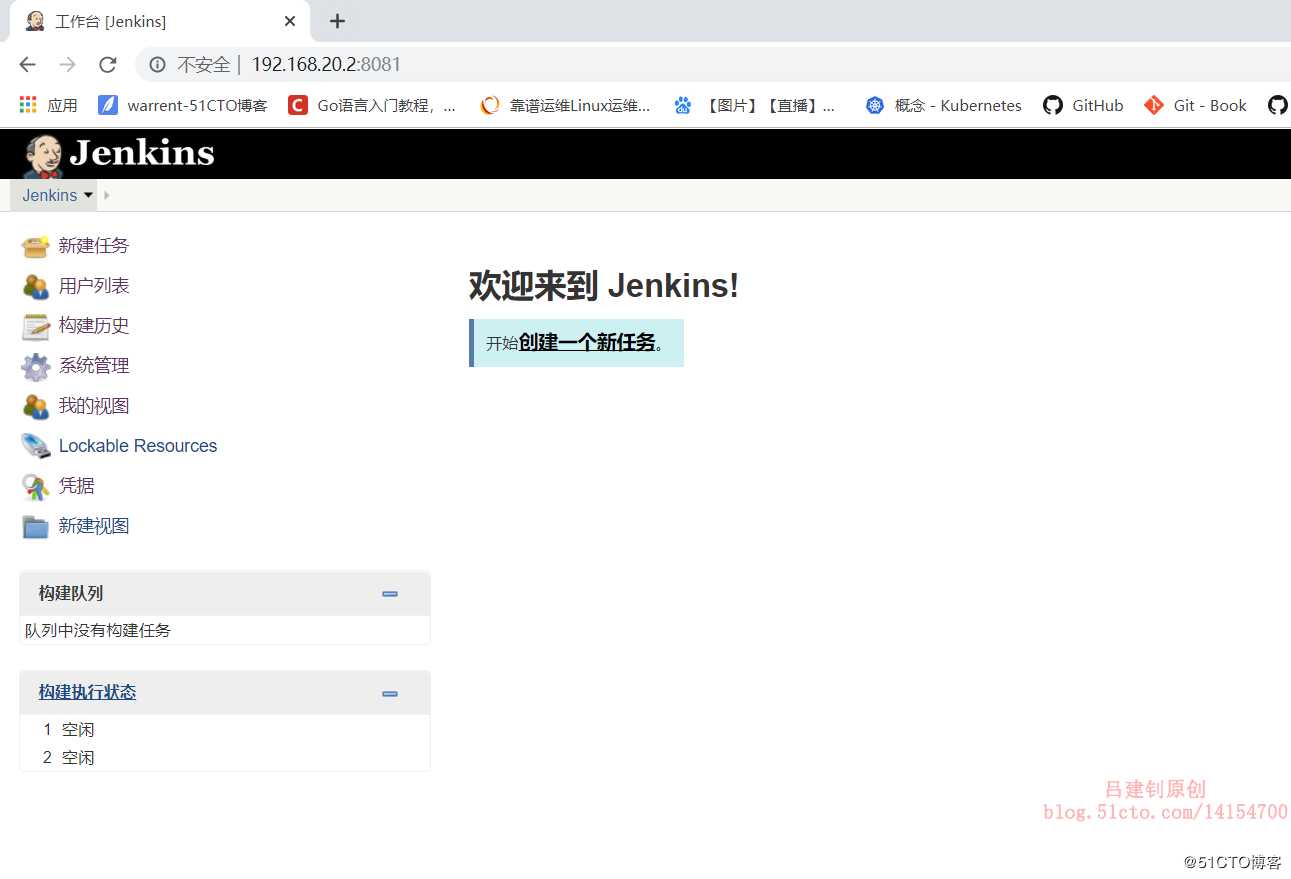
Task: Open the 靠谱运维Linux运维 bookmark
Action: coord(565,105)
